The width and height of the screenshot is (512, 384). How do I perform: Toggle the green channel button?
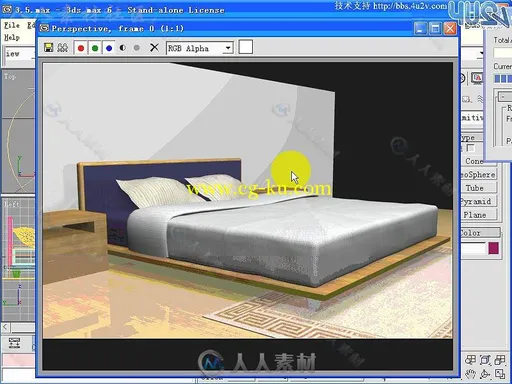point(95,48)
